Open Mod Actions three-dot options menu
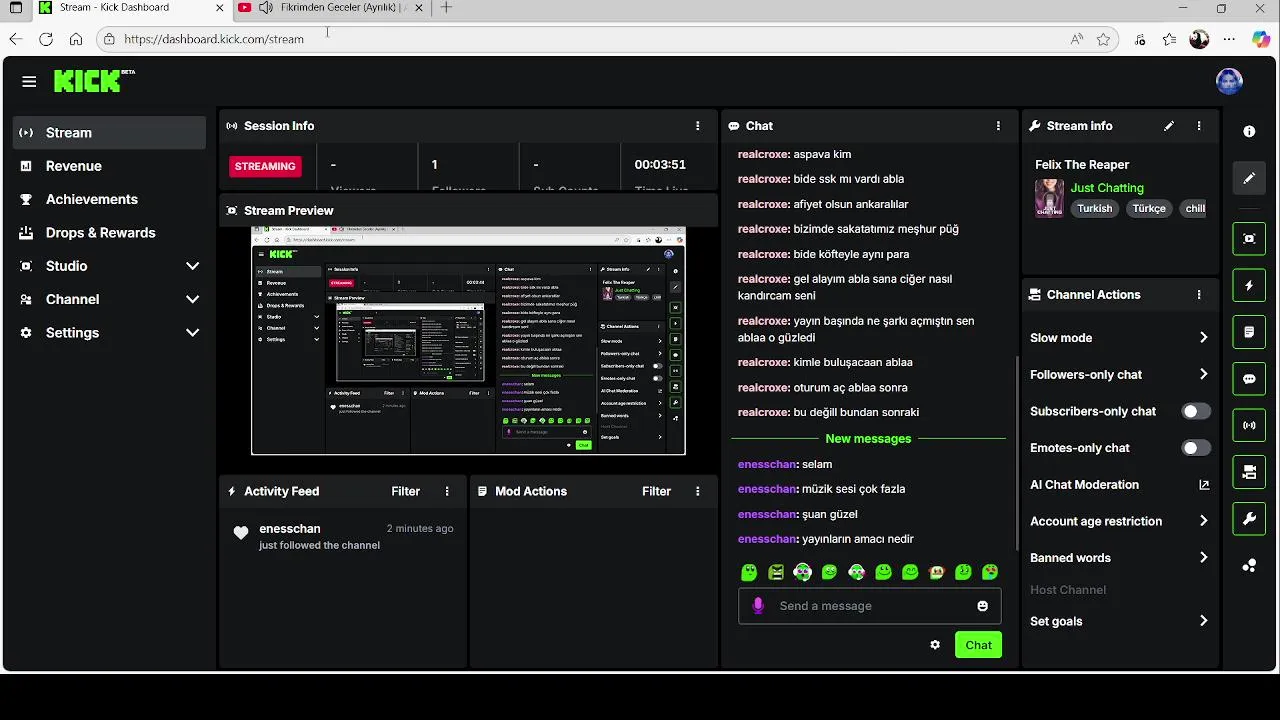1280x720 pixels. [x=698, y=491]
